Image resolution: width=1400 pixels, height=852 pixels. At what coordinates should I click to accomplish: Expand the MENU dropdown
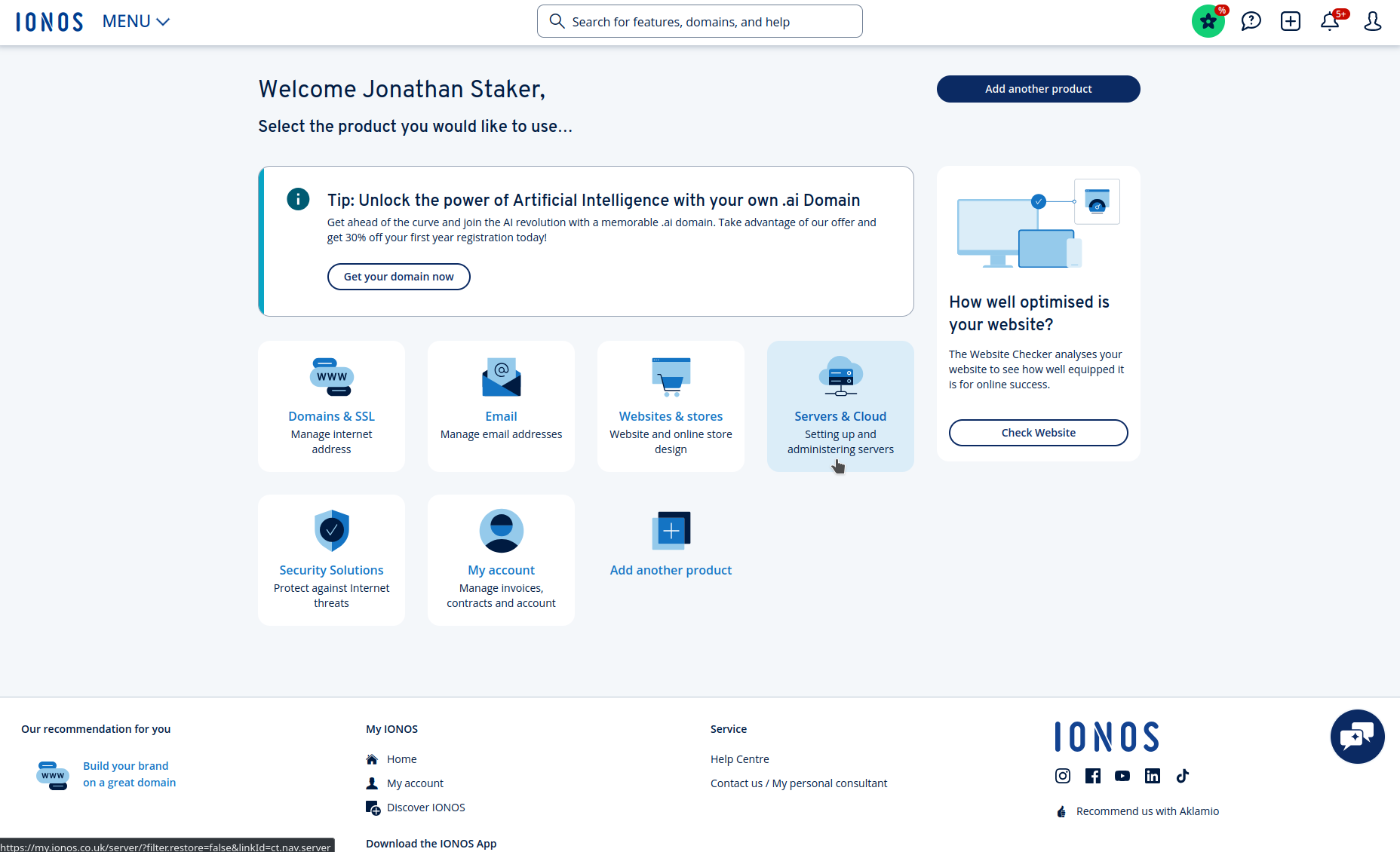point(136,22)
